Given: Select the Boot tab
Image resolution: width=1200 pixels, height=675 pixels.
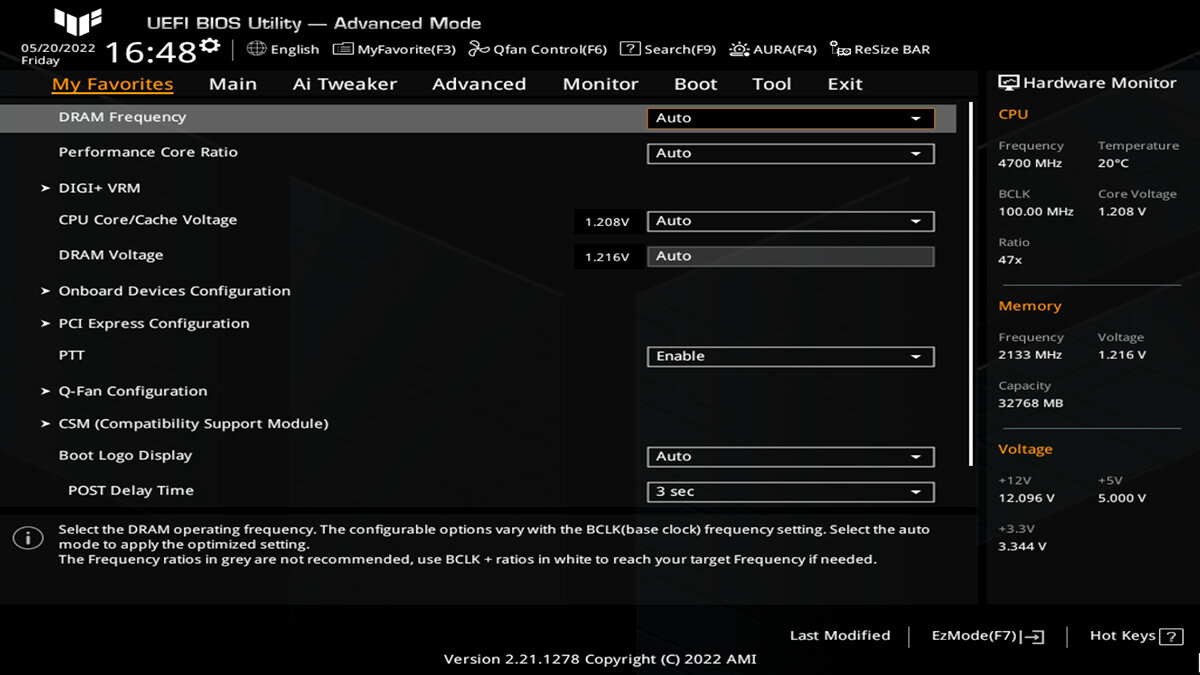Looking at the screenshot, I should pyautogui.click(x=696, y=84).
